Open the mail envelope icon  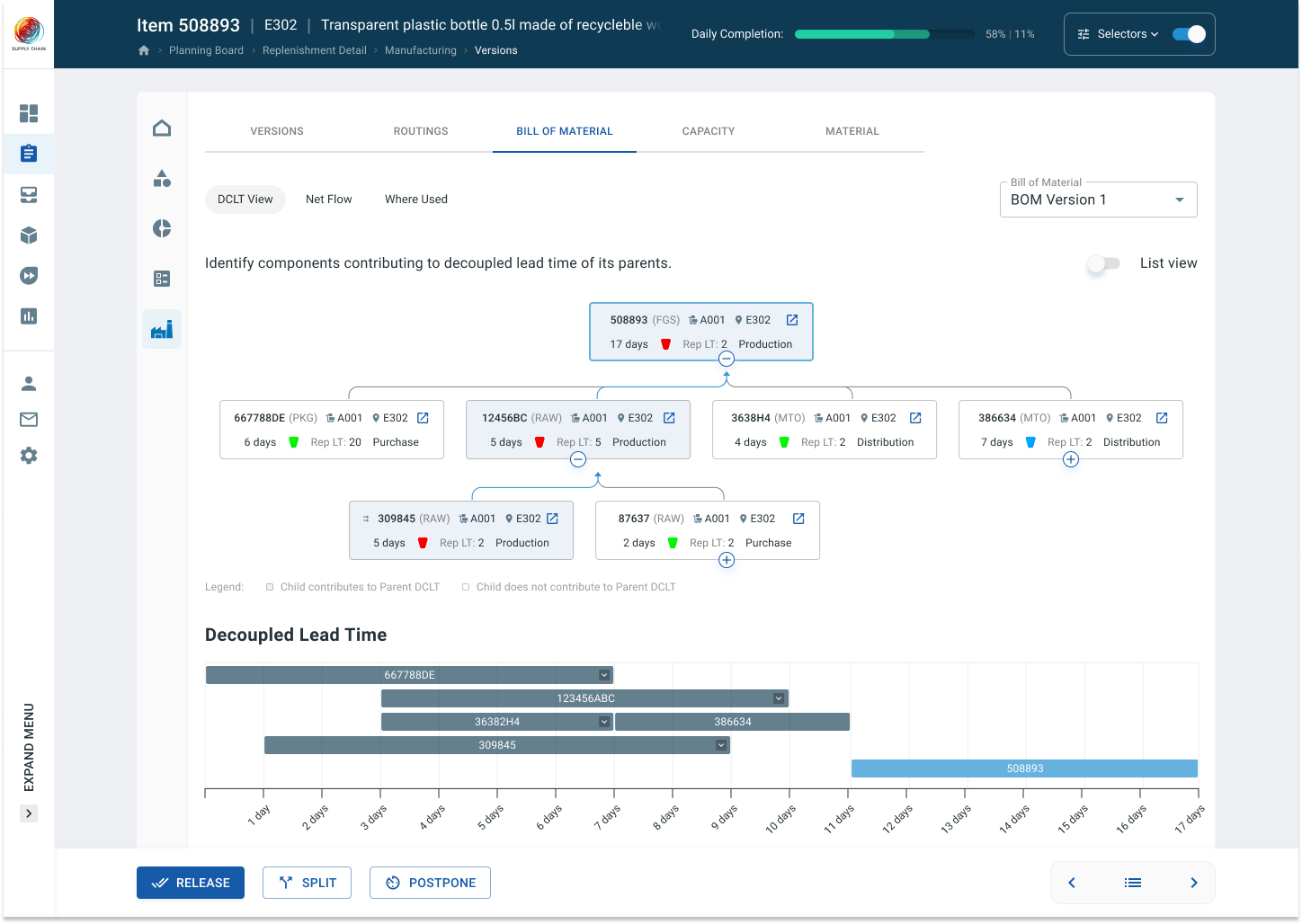[x=29, y=420]
